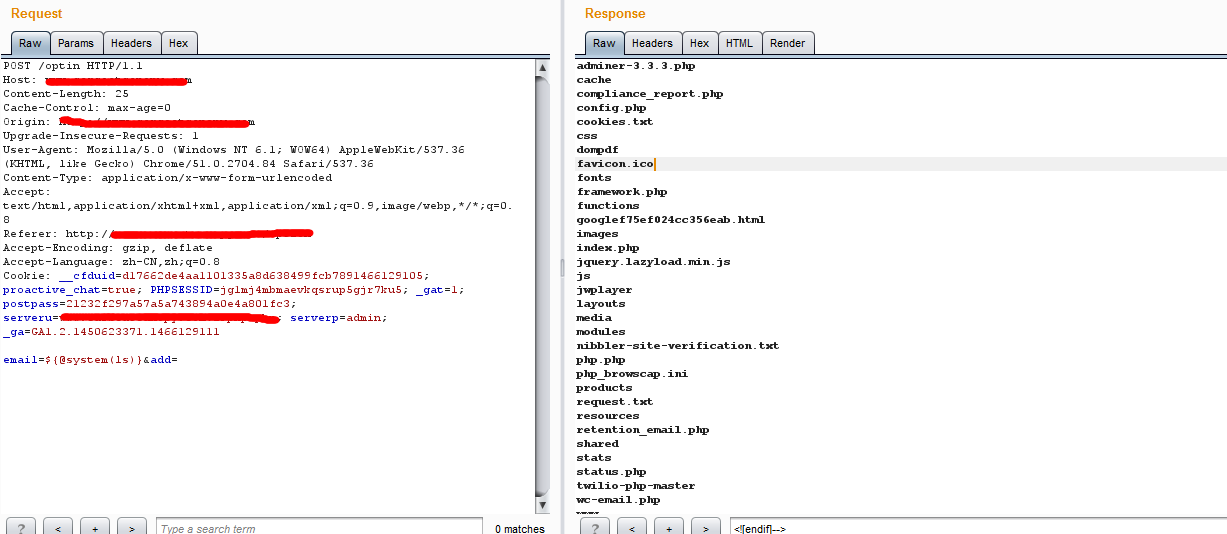
Task: Click the Content-Type form-urlencoded line
Action: click(168, 178)
